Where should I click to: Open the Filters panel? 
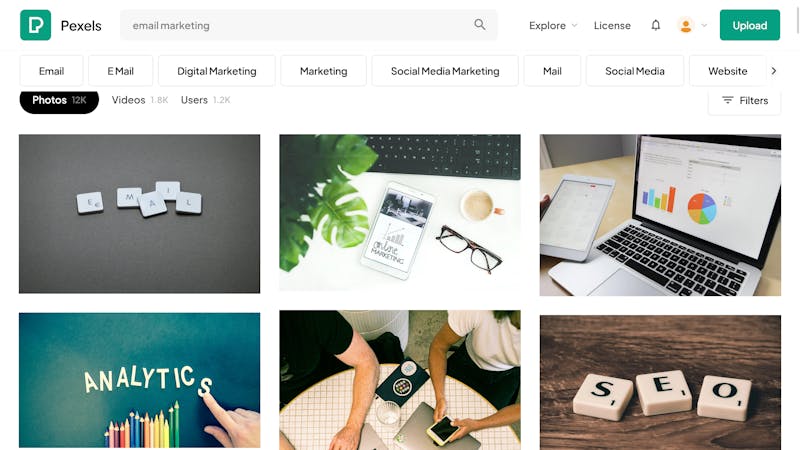tap(745, 101)
